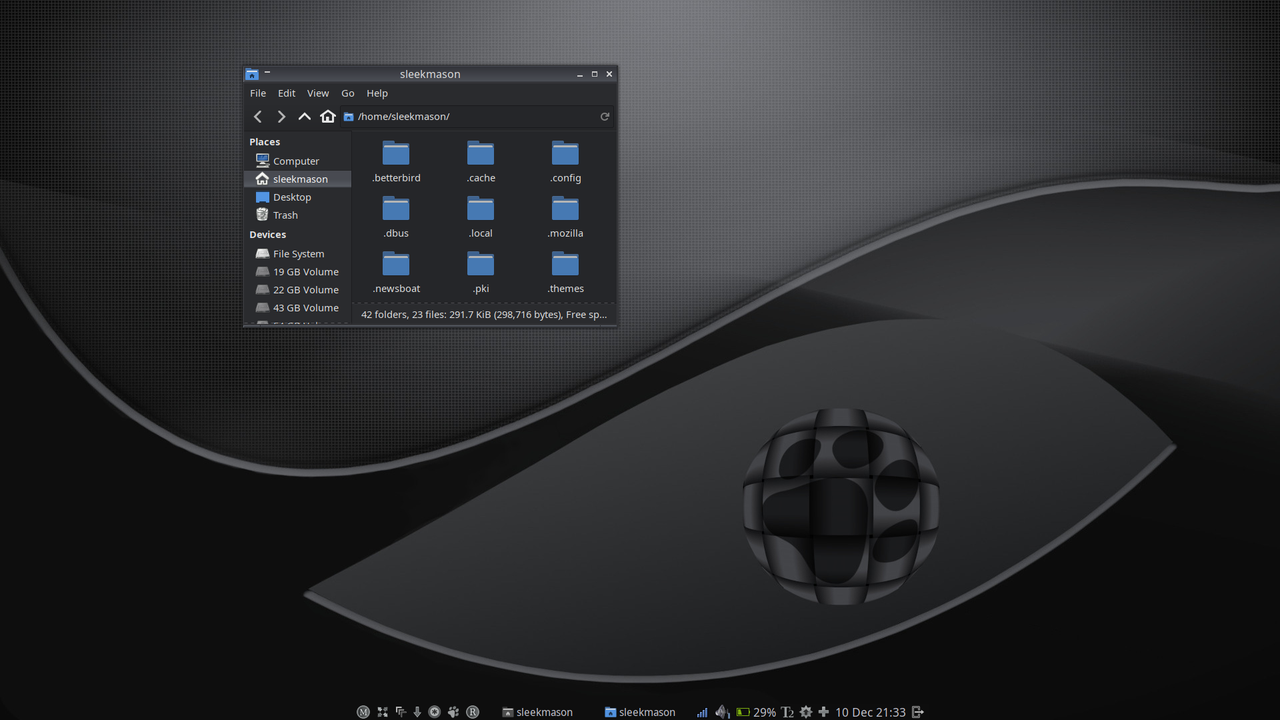Open the File menu
This screenshot has width=1280, height=720.
click(x=258, y=93)
